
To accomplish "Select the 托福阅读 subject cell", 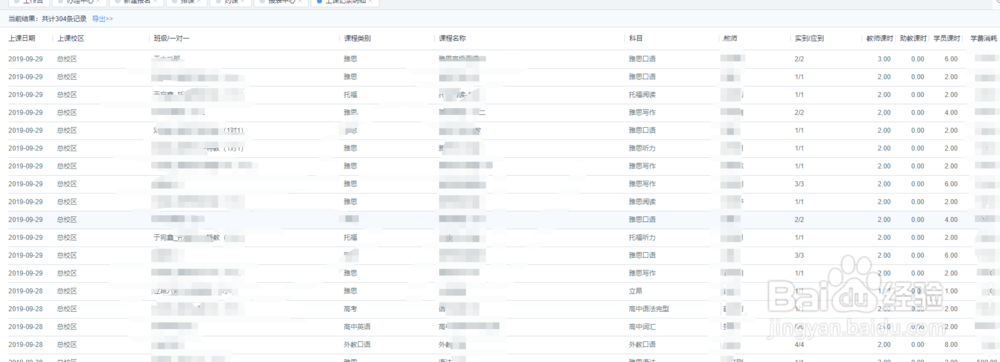I will 642,95.
